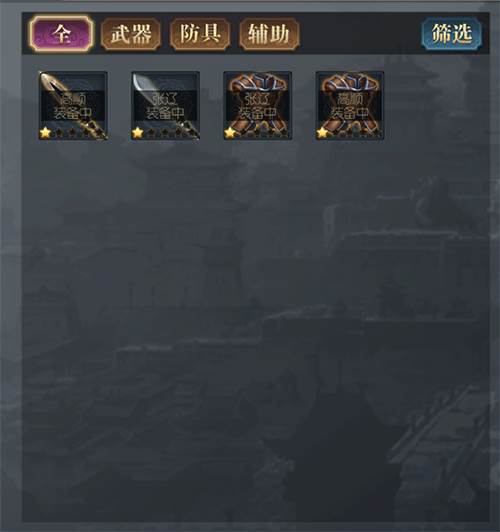Select the spear weapon equipped by 高顺
This screenshot has height=532, width=500.
(73, 106)
